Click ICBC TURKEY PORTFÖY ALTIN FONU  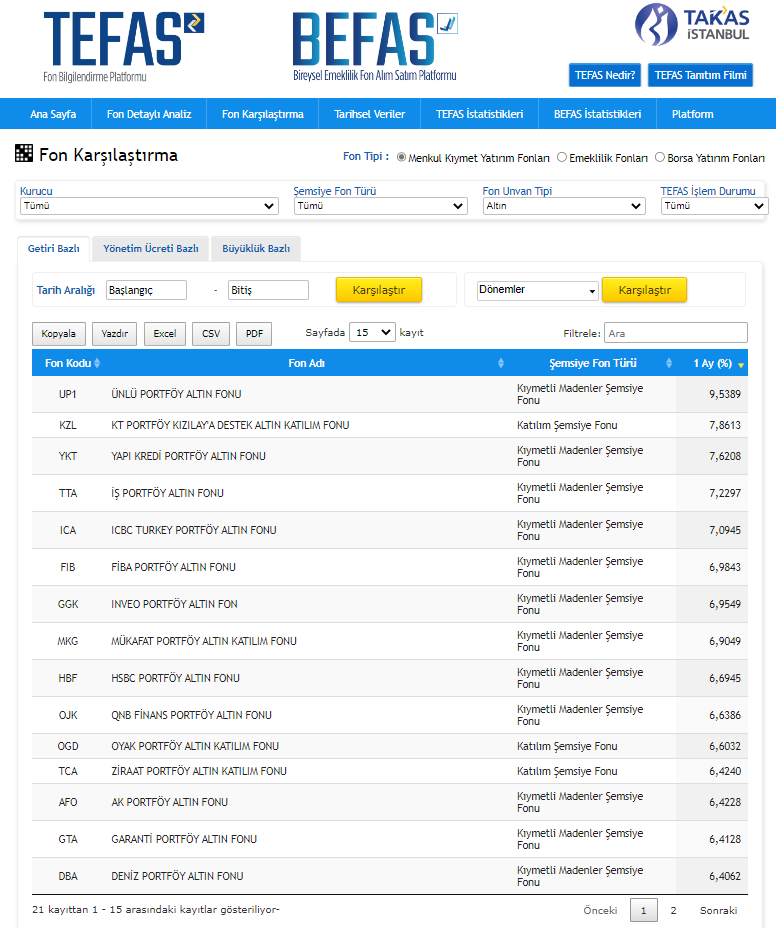[194, 530]
